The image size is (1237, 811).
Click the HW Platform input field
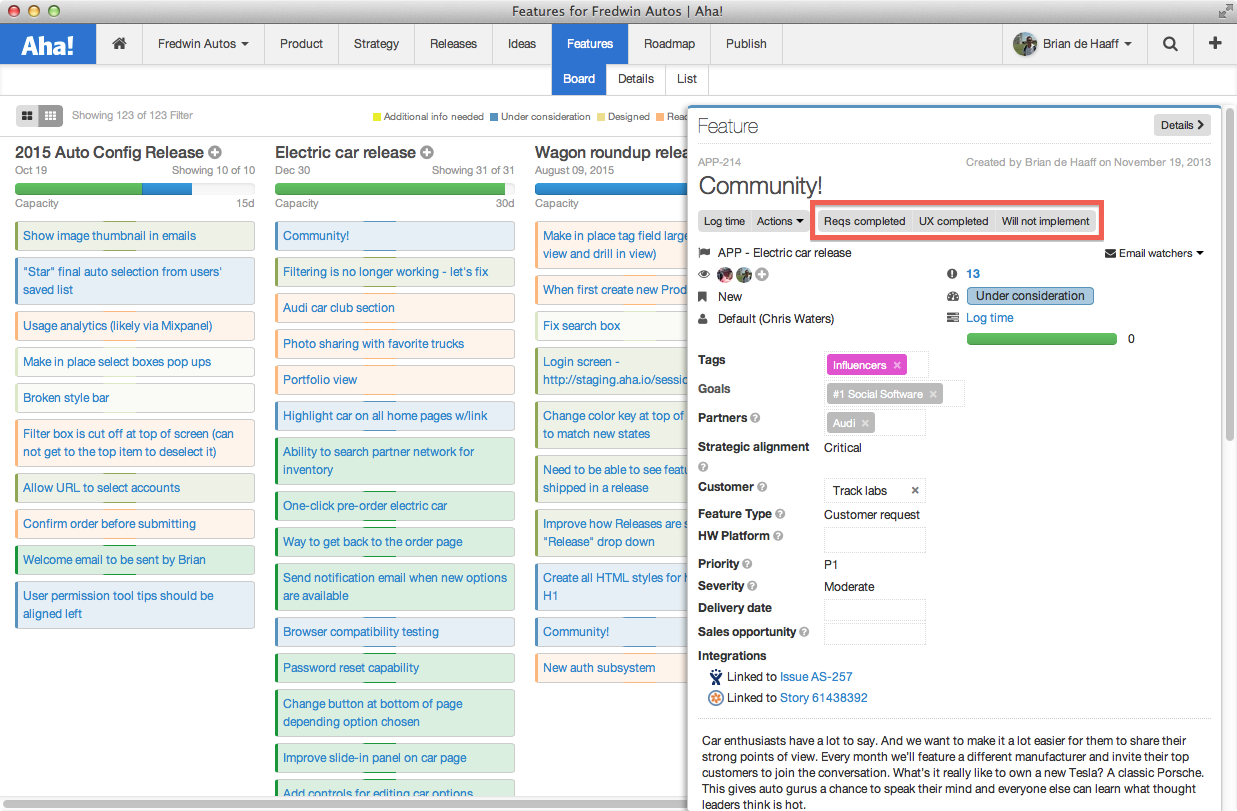click(875, 540)
